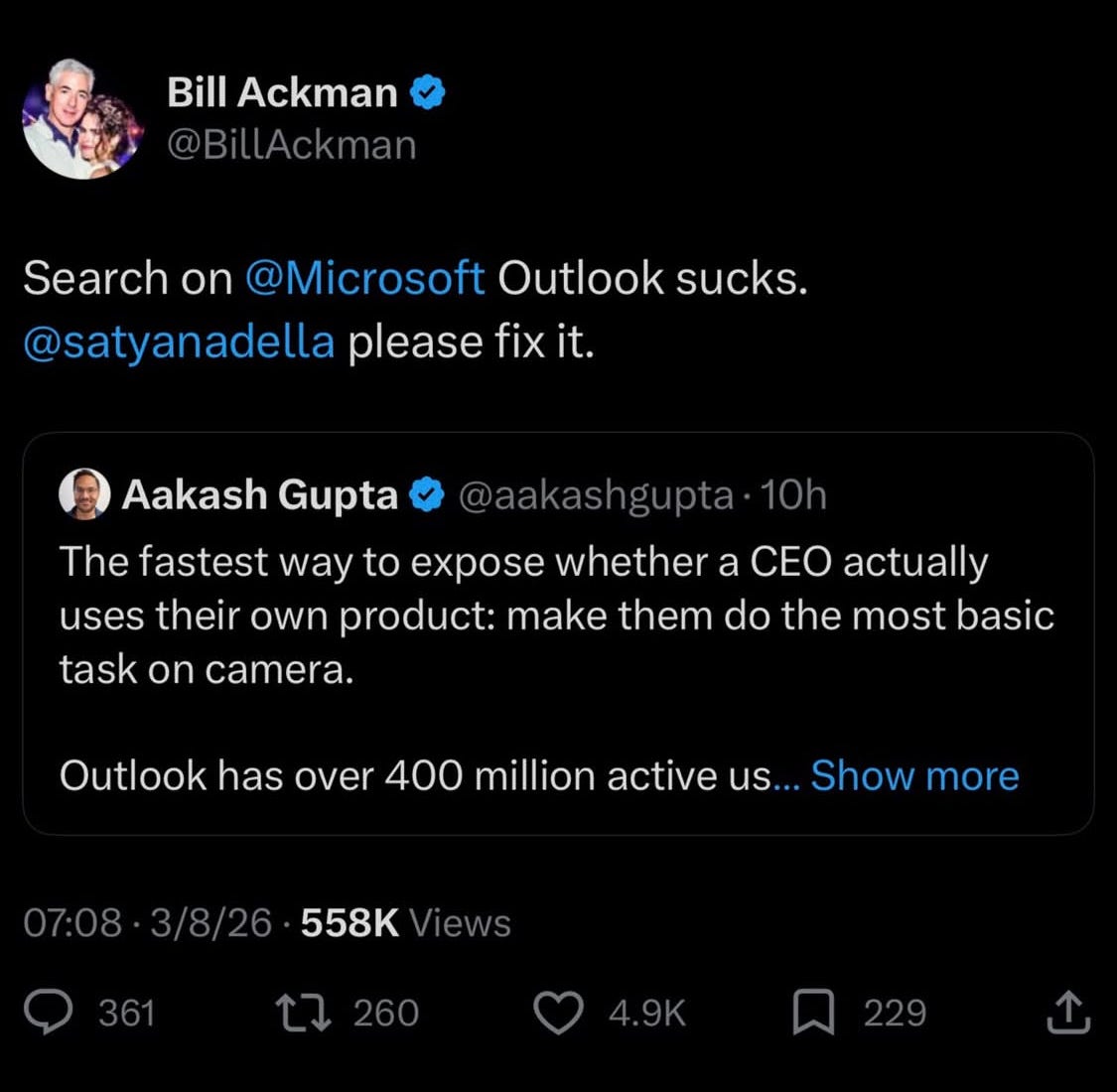Open the @Microsoft mention link
This screenshot has width=1117, height=1092.
(364, 278)
